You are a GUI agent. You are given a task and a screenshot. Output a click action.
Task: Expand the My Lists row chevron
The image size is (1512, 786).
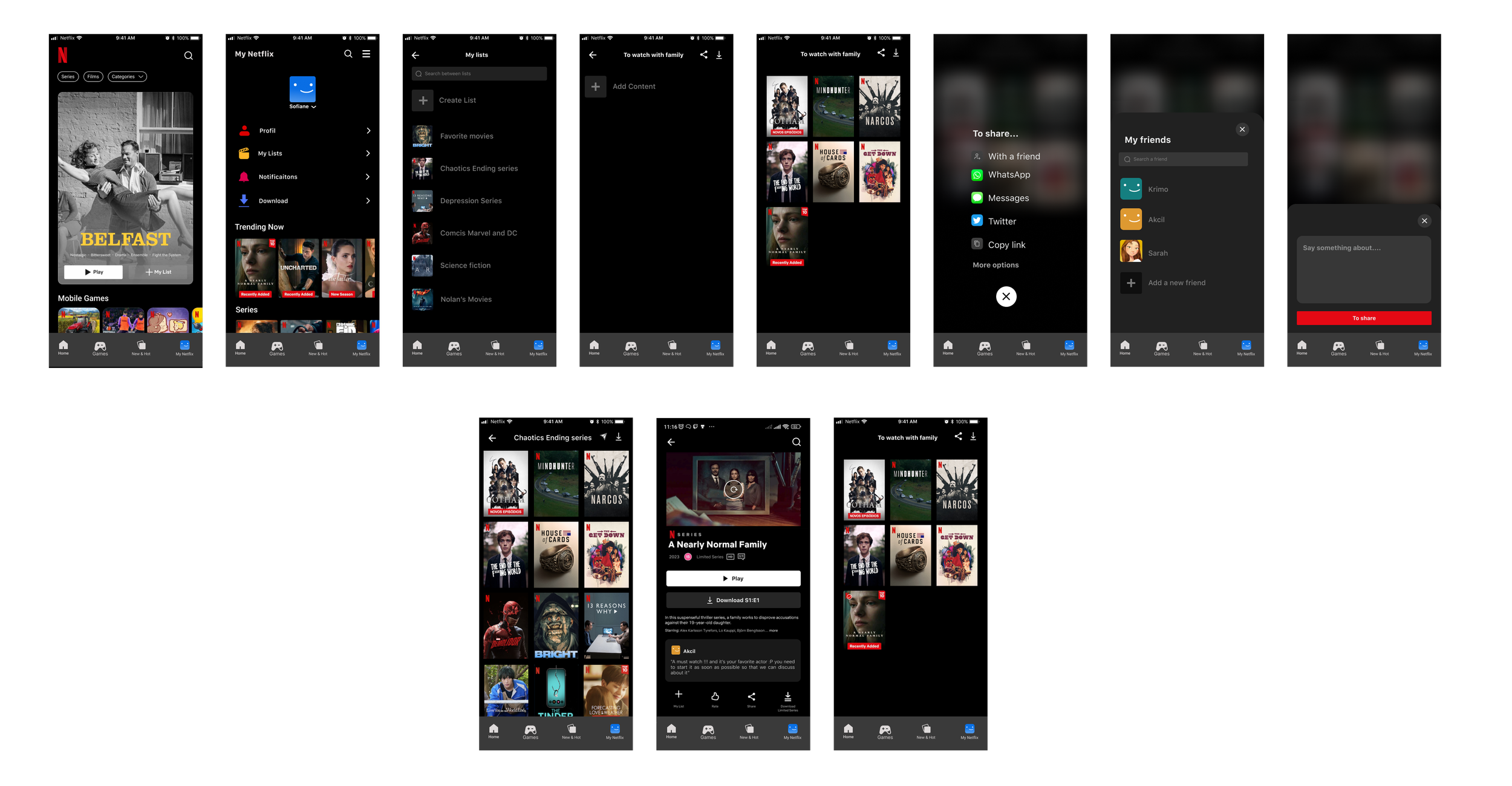click(x=368, y=154)
